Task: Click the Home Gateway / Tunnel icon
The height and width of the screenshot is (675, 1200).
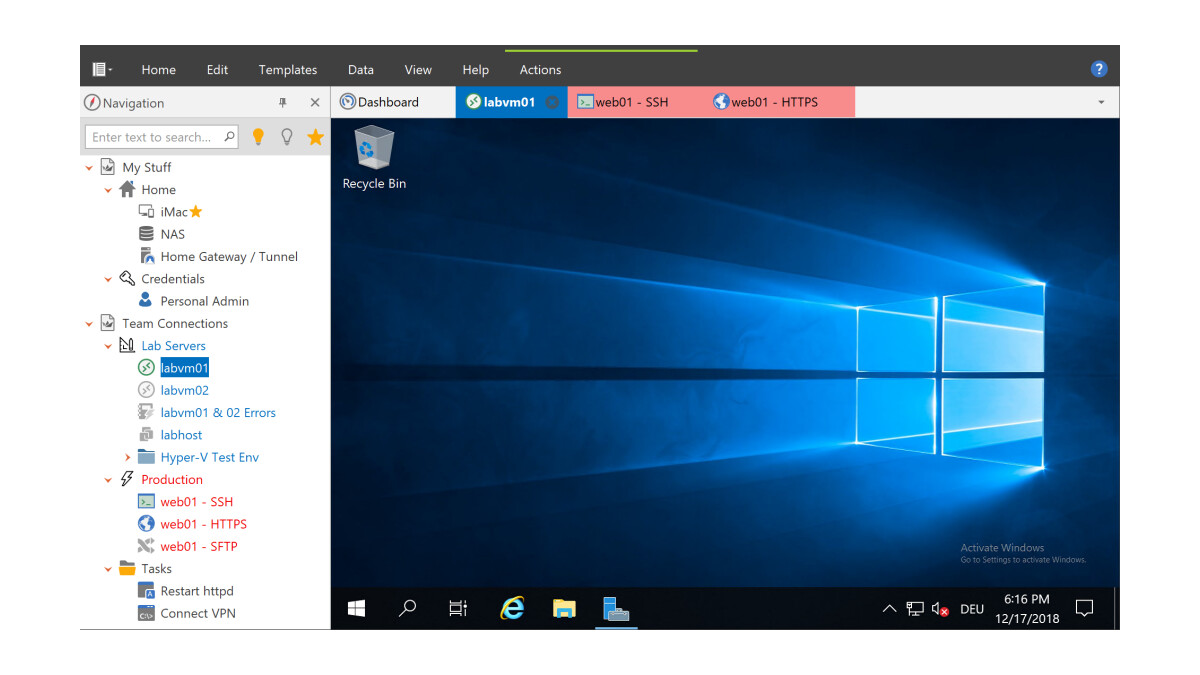Action: [x=146, y=256]
